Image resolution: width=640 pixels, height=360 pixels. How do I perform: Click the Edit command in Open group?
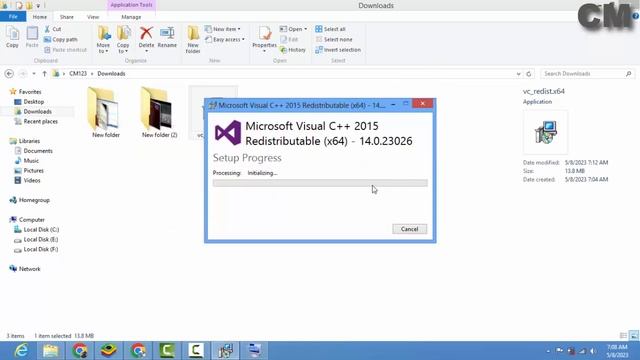[289, 40]
